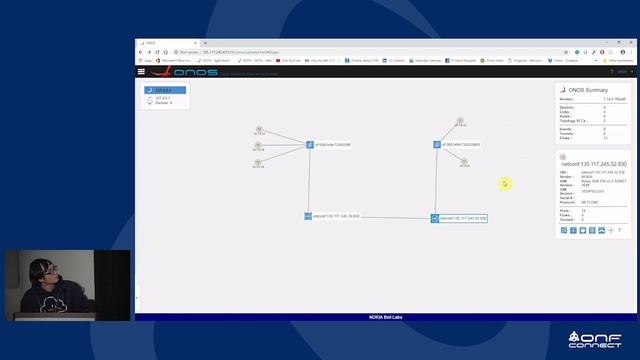
Task: Click the Flows row in ONOS Summary
Action: [x=593, y=138]
